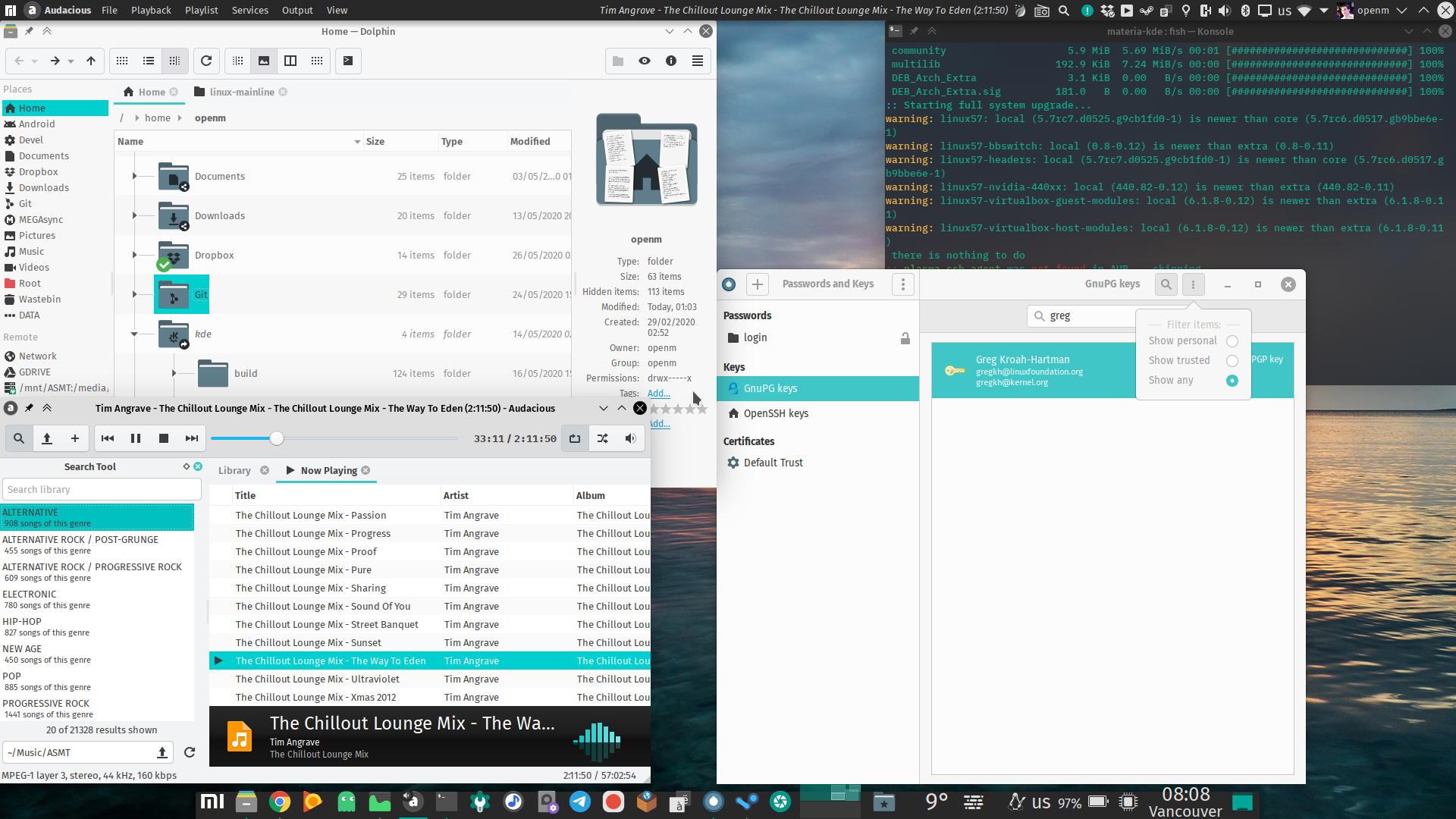Open the Audacious volume control
The image size is (1456, 819).
(x=630, y=438)
